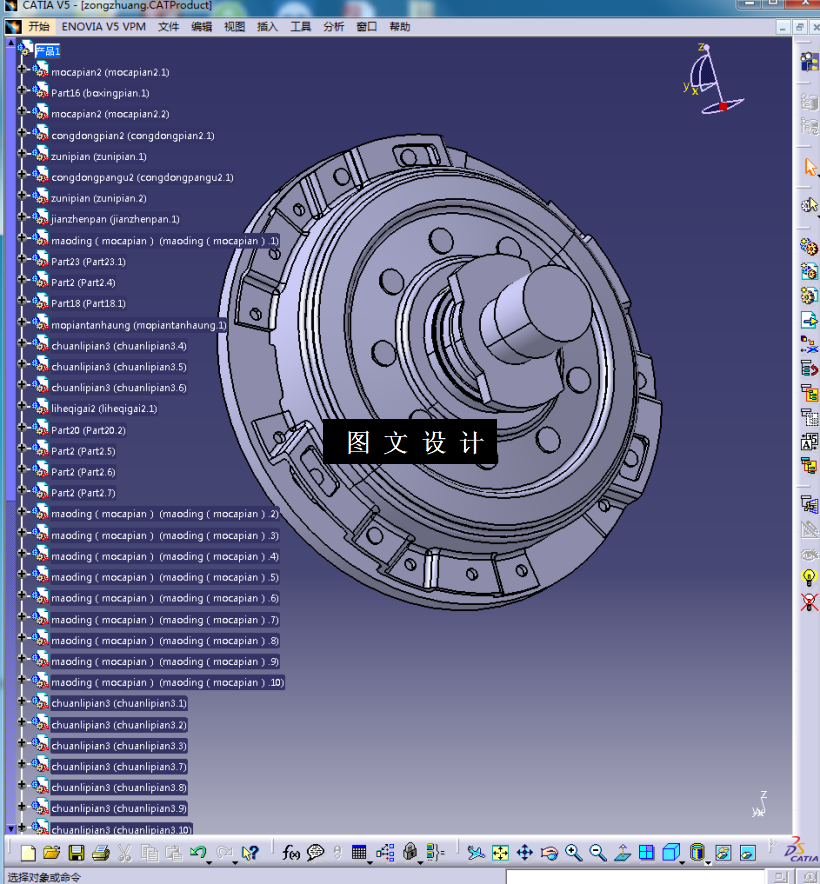Click the Zoom Out magnifier
This screenshot has height=884, width=820.
(598, 852)
